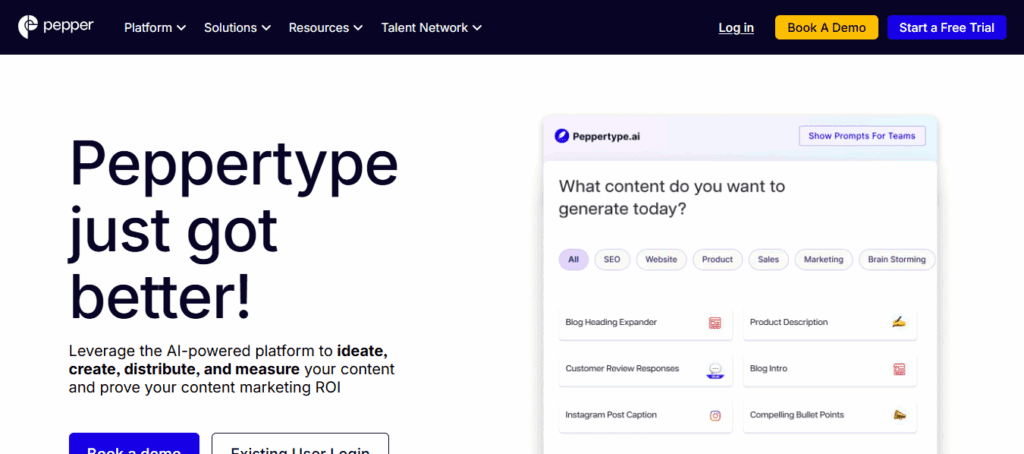
Task: Choose the Product filter pill
Action: [x=717, y=259]
